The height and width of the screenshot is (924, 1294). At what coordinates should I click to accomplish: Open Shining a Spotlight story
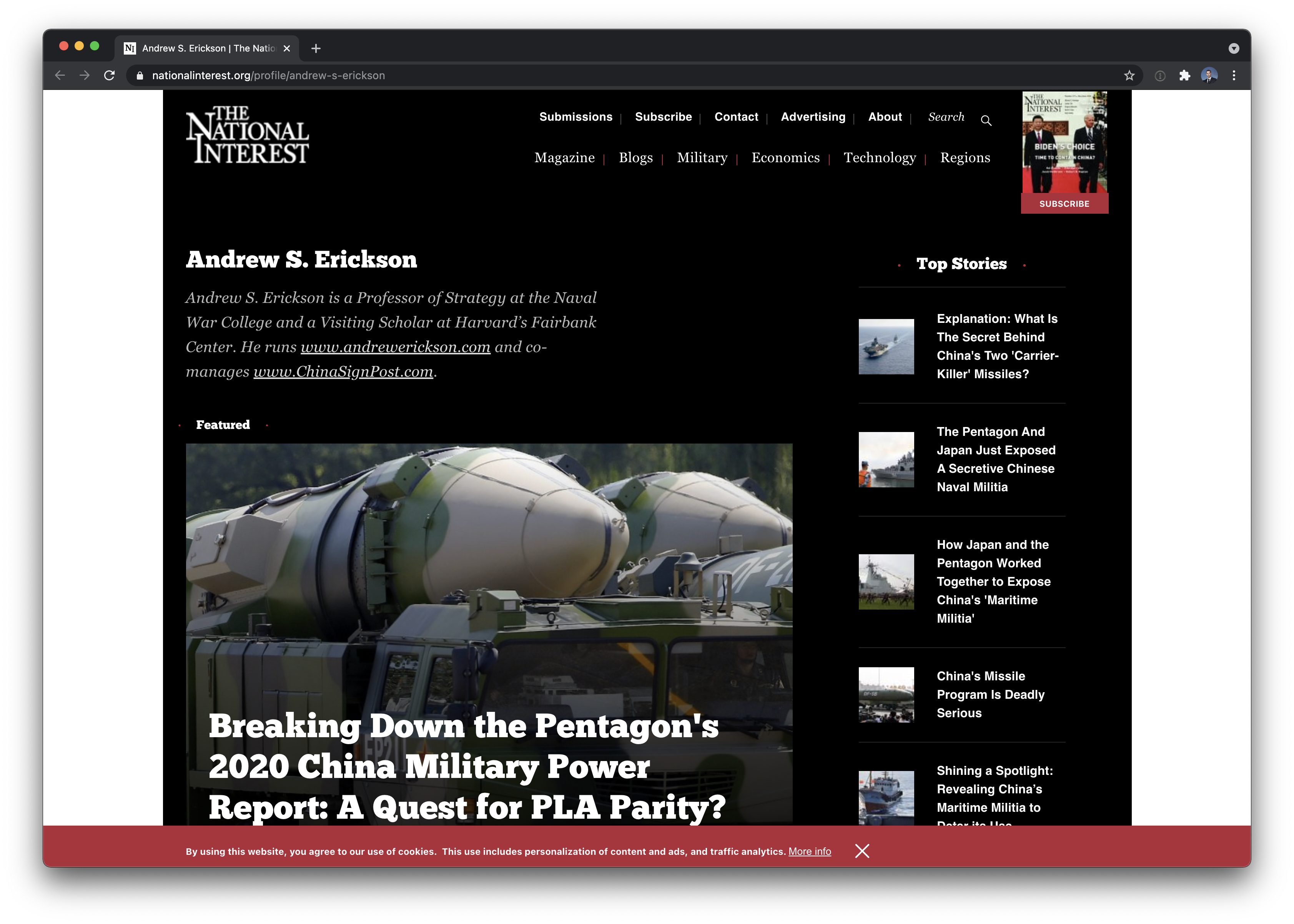coord(995,795)
